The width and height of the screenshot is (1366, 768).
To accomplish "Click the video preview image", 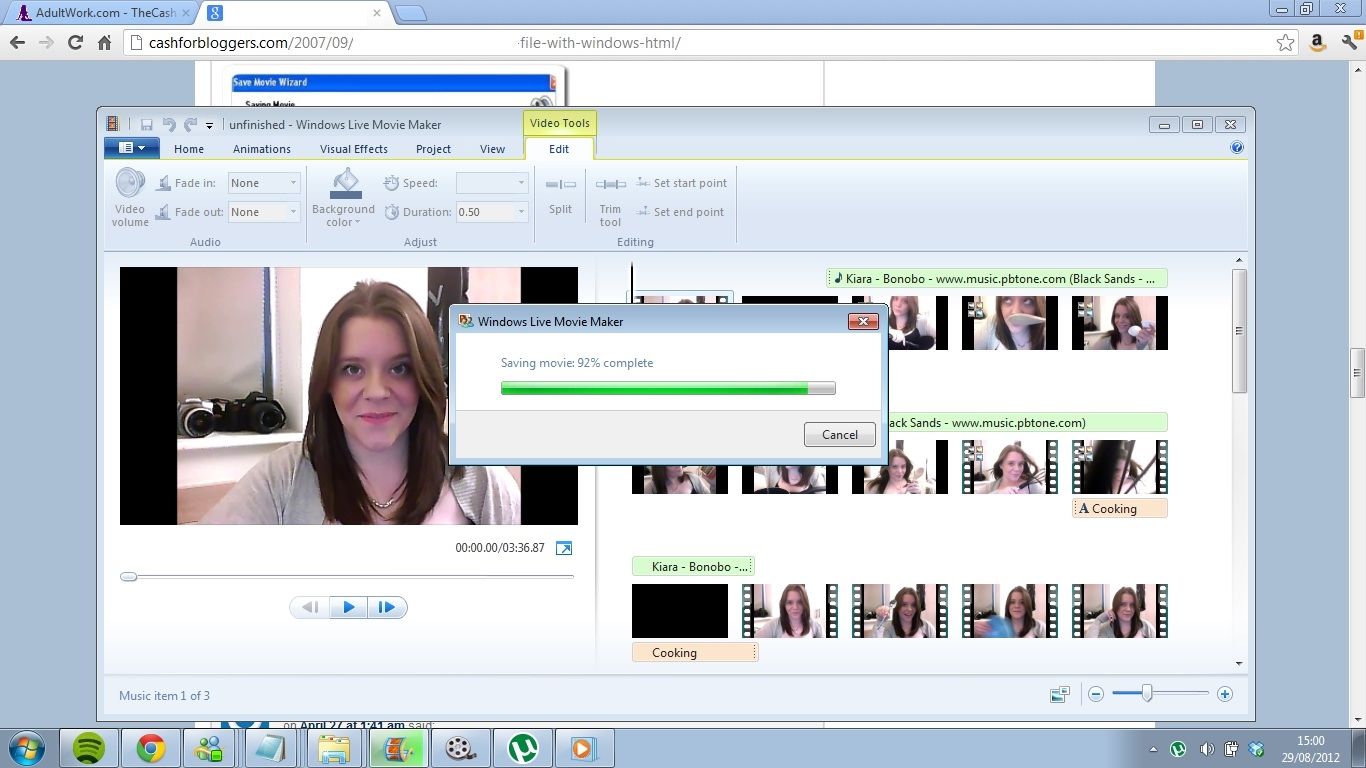I will click(349, 396).
